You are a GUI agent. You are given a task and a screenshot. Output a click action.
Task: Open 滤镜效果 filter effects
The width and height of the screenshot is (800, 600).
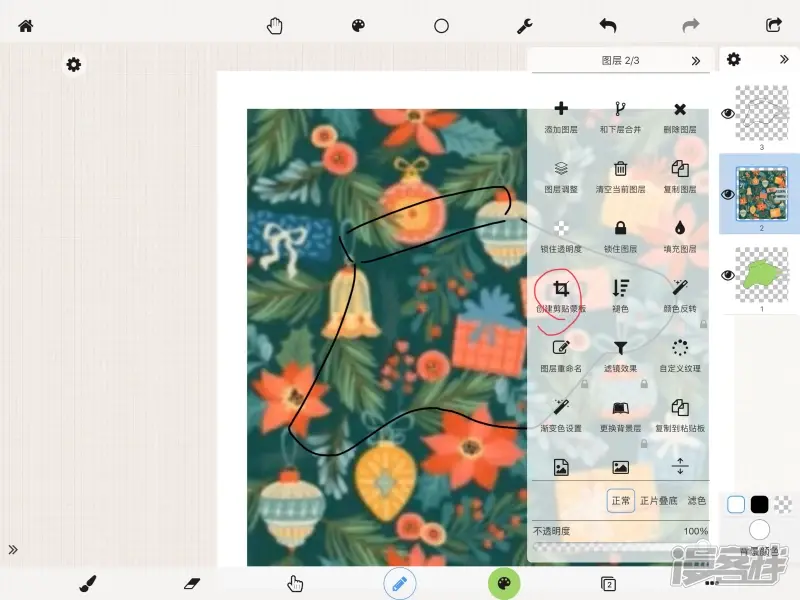coord(620,348)
